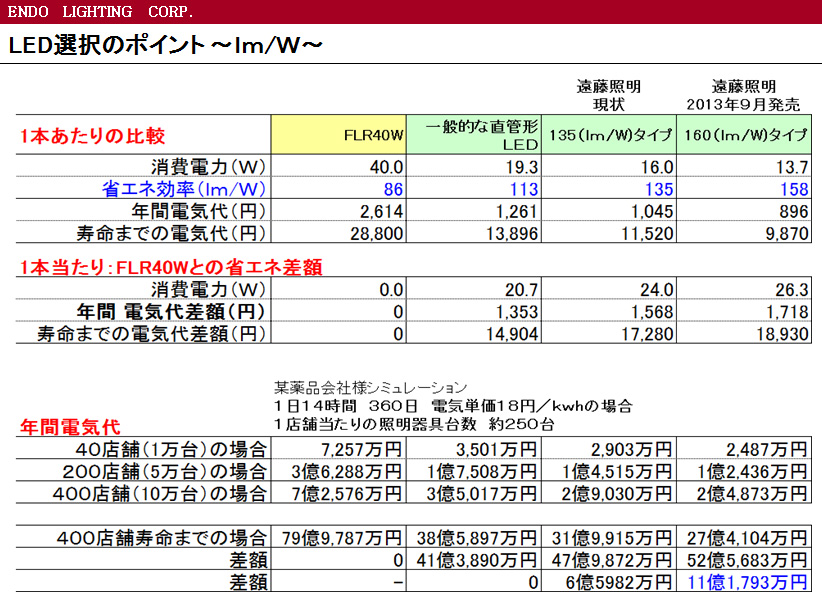Click the value 13,896 cell
Viewport: 822px width, 595px height.
tap(512, 233)
